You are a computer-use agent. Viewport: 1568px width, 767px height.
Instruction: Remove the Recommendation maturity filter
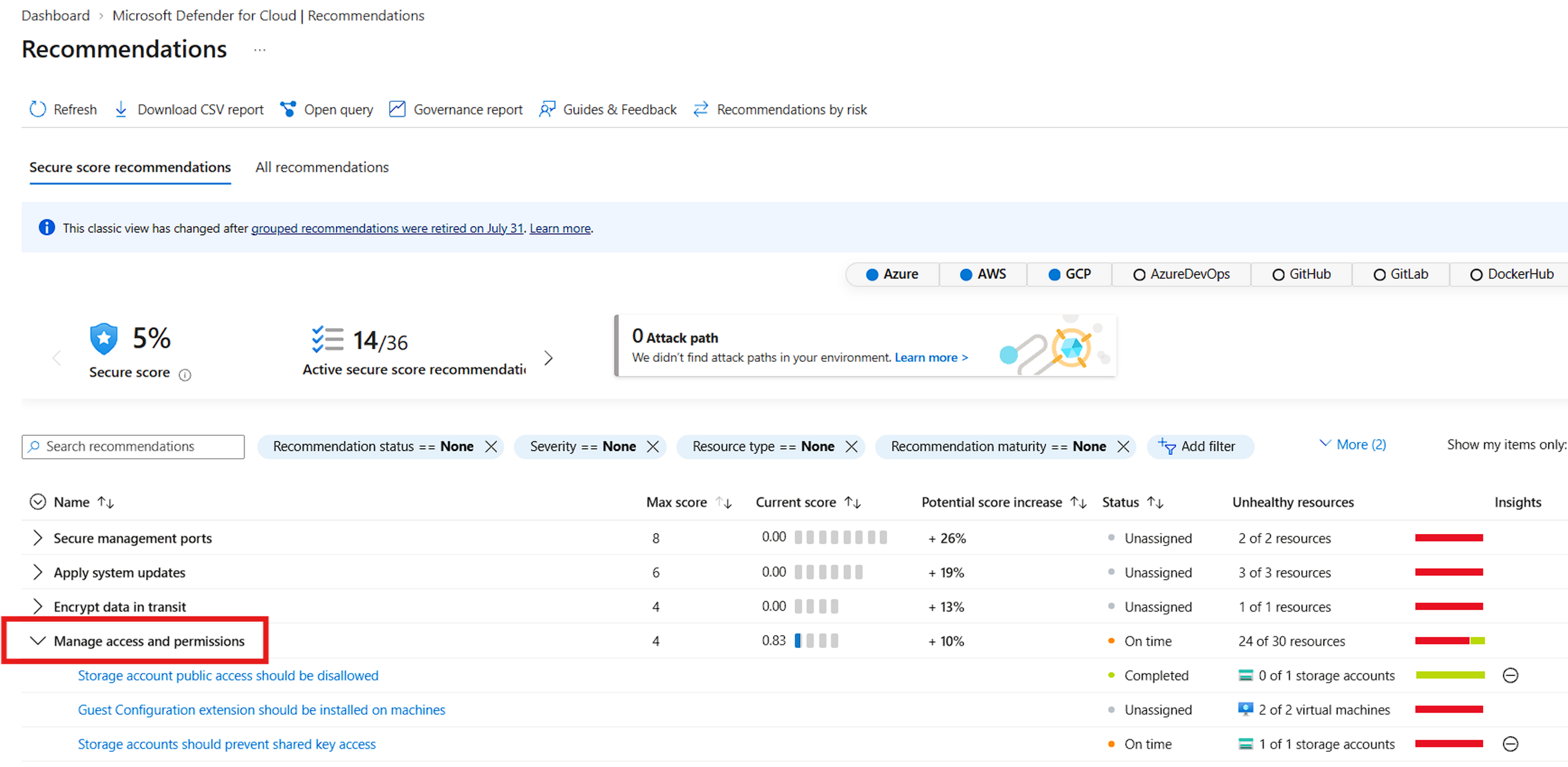tap(1123, 446)
